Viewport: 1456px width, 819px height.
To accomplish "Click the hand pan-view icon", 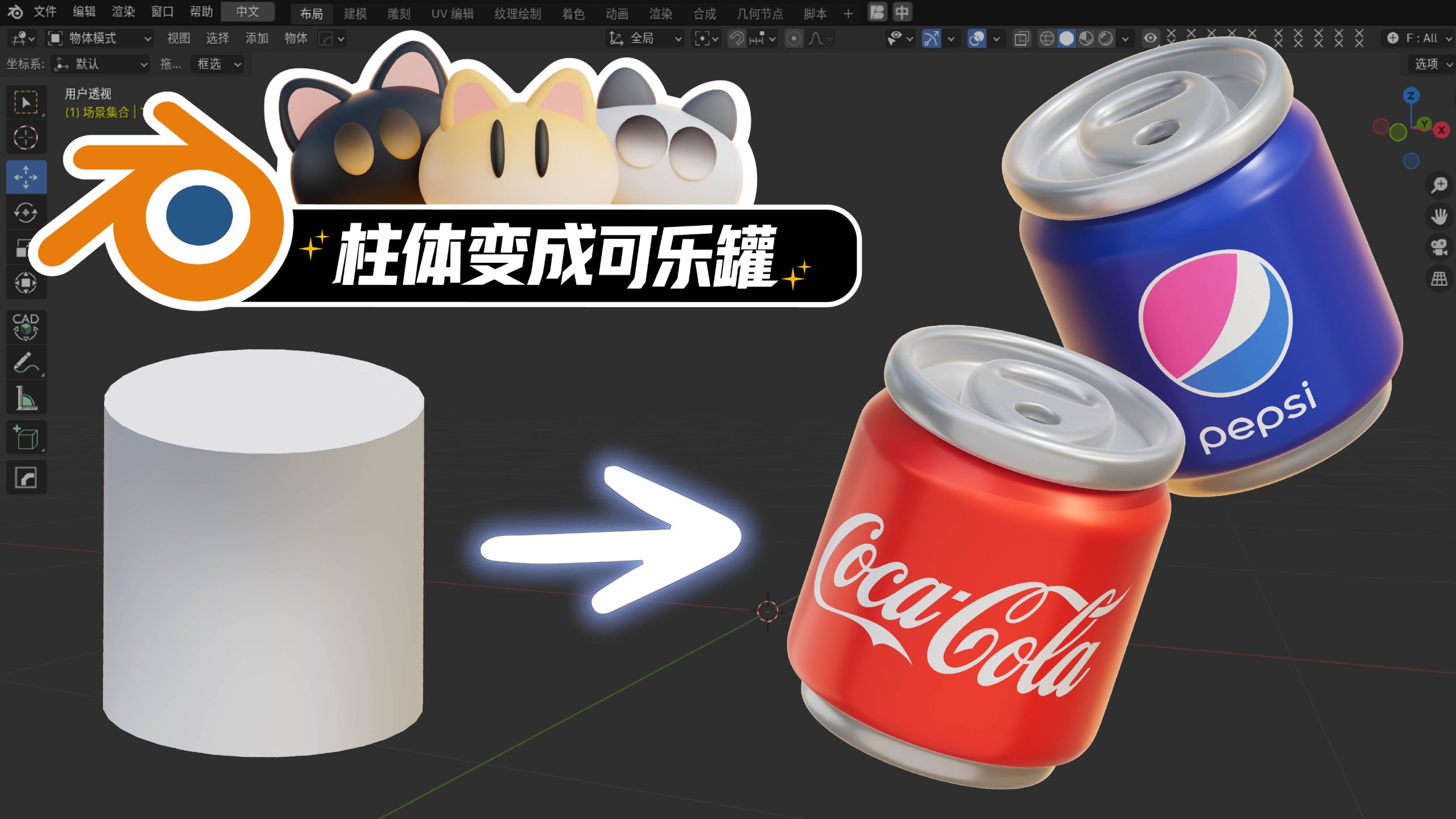I will point(1439,216).
